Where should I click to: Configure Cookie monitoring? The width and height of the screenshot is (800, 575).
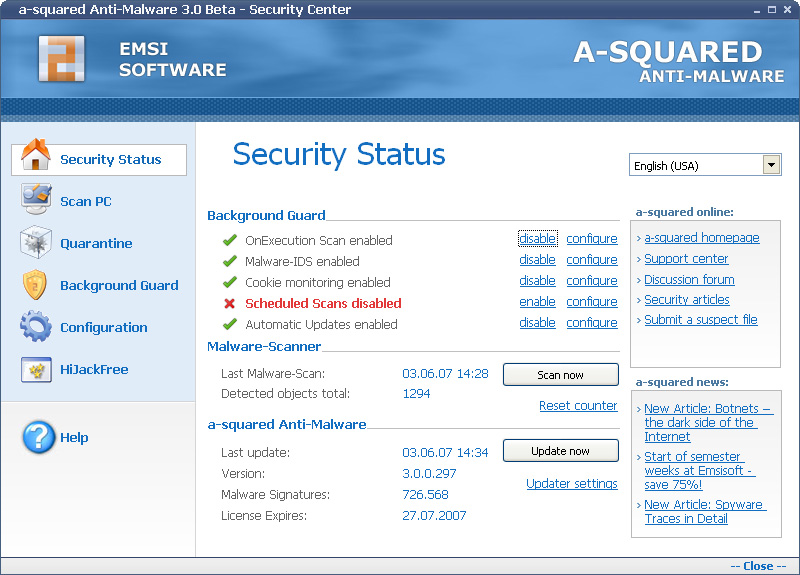pos(592,281)
